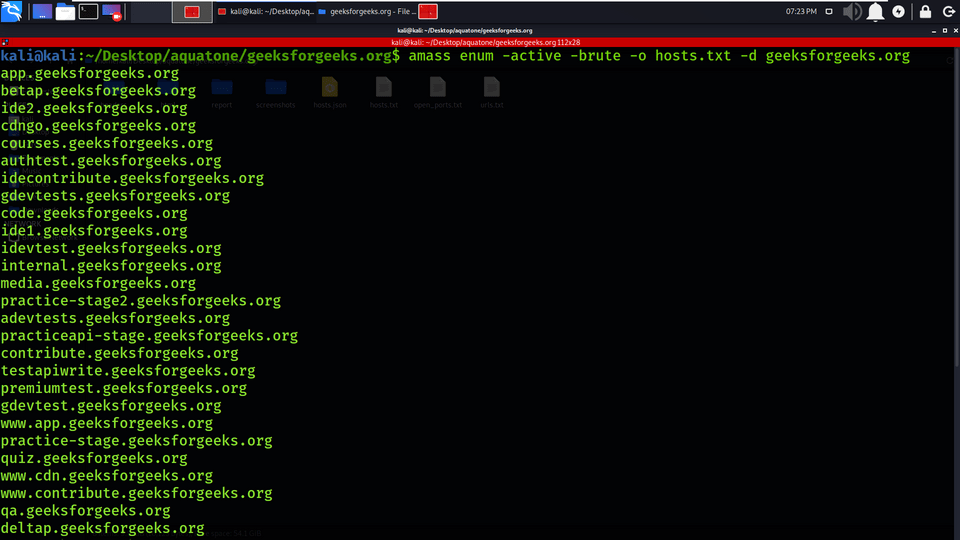Select the hosts.txt file in background File Manager
960x540 pixels.
[384, 93]
